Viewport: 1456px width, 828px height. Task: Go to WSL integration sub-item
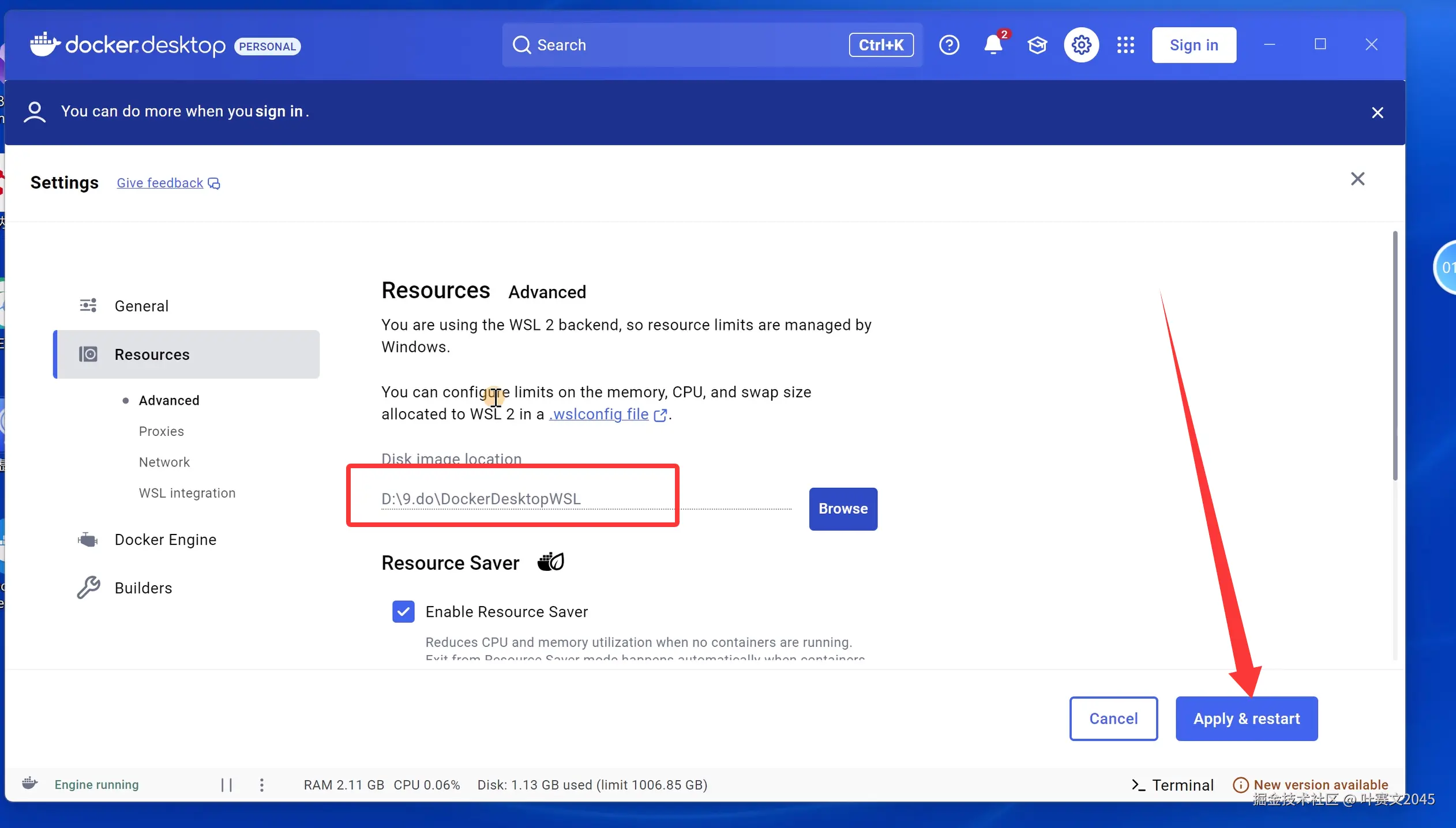tap(187, 493)
